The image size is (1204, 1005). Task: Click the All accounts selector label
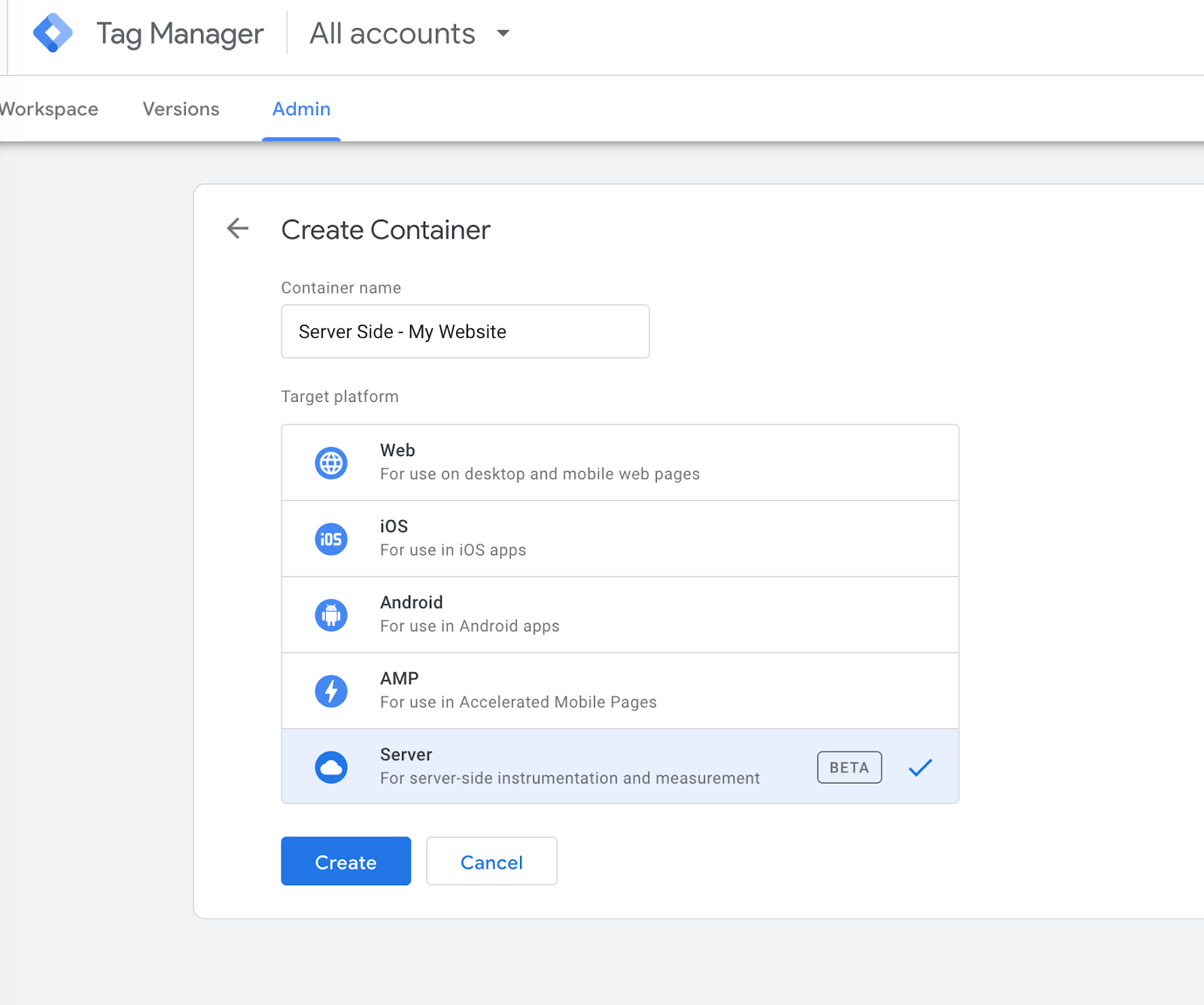392,33
